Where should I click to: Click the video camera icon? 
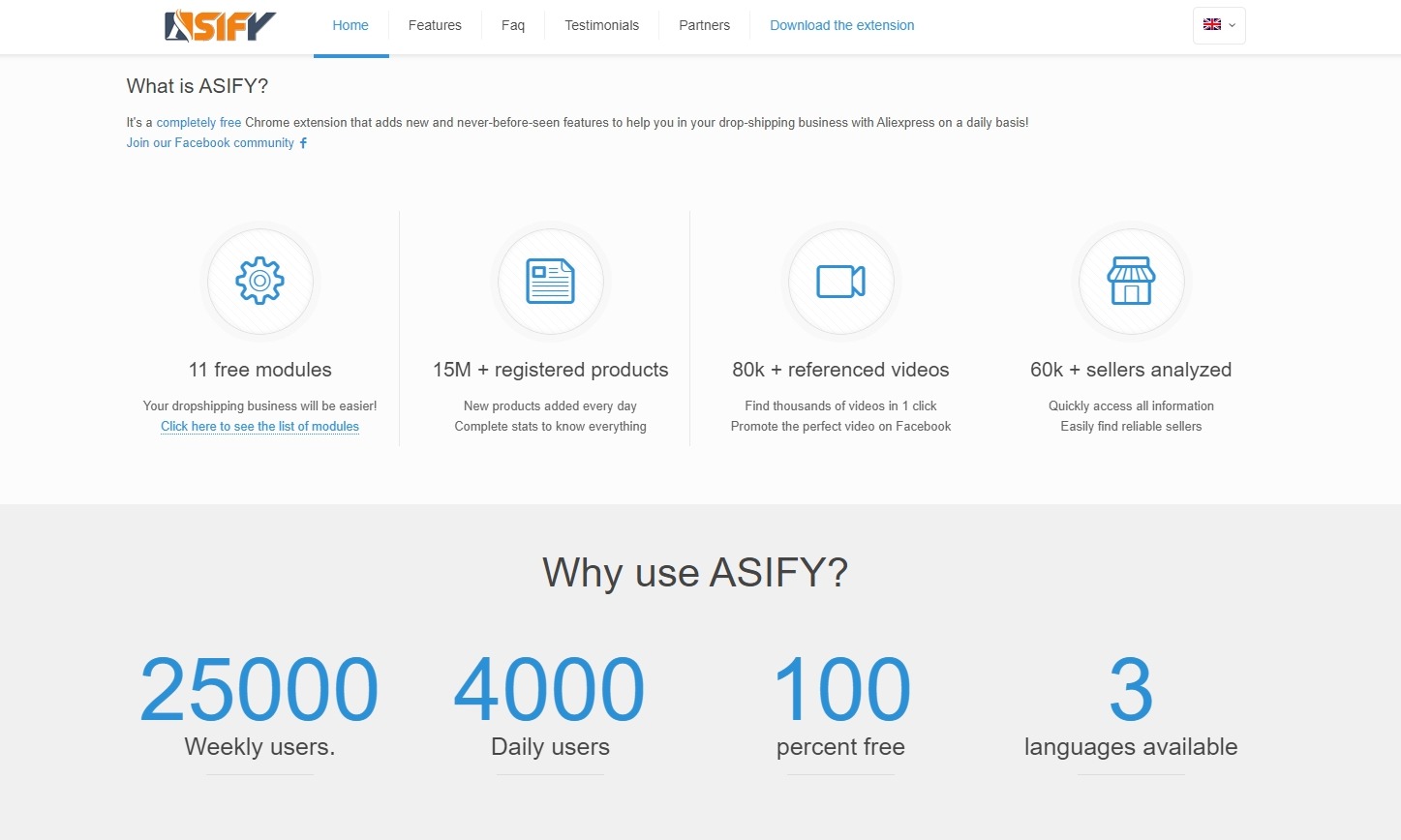coord(840,282)
